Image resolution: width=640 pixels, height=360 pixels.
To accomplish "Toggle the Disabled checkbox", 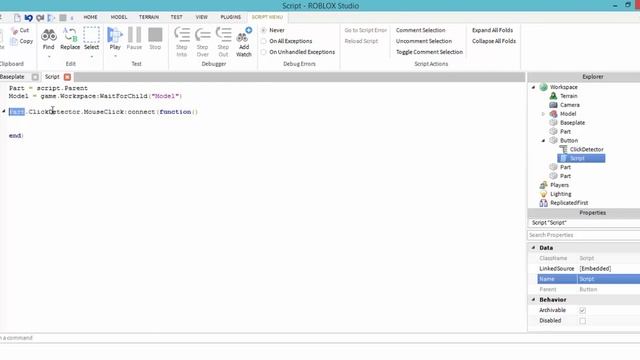I will (x=582, y=321).
